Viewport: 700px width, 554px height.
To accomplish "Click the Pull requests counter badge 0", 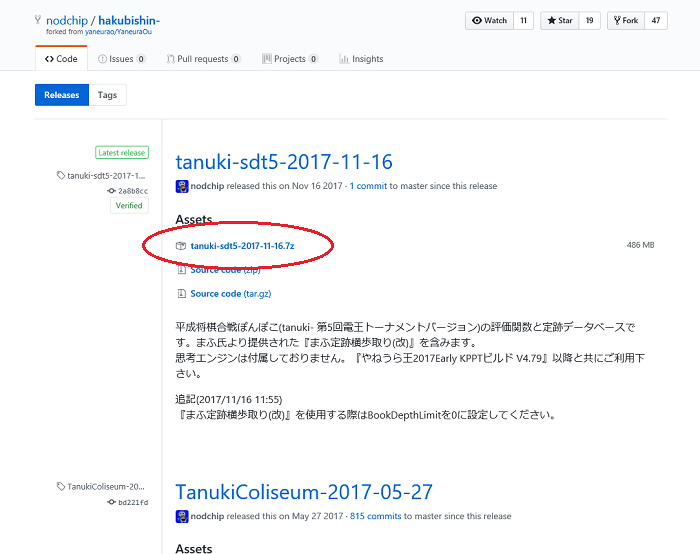I will click(x=236, y=59).
